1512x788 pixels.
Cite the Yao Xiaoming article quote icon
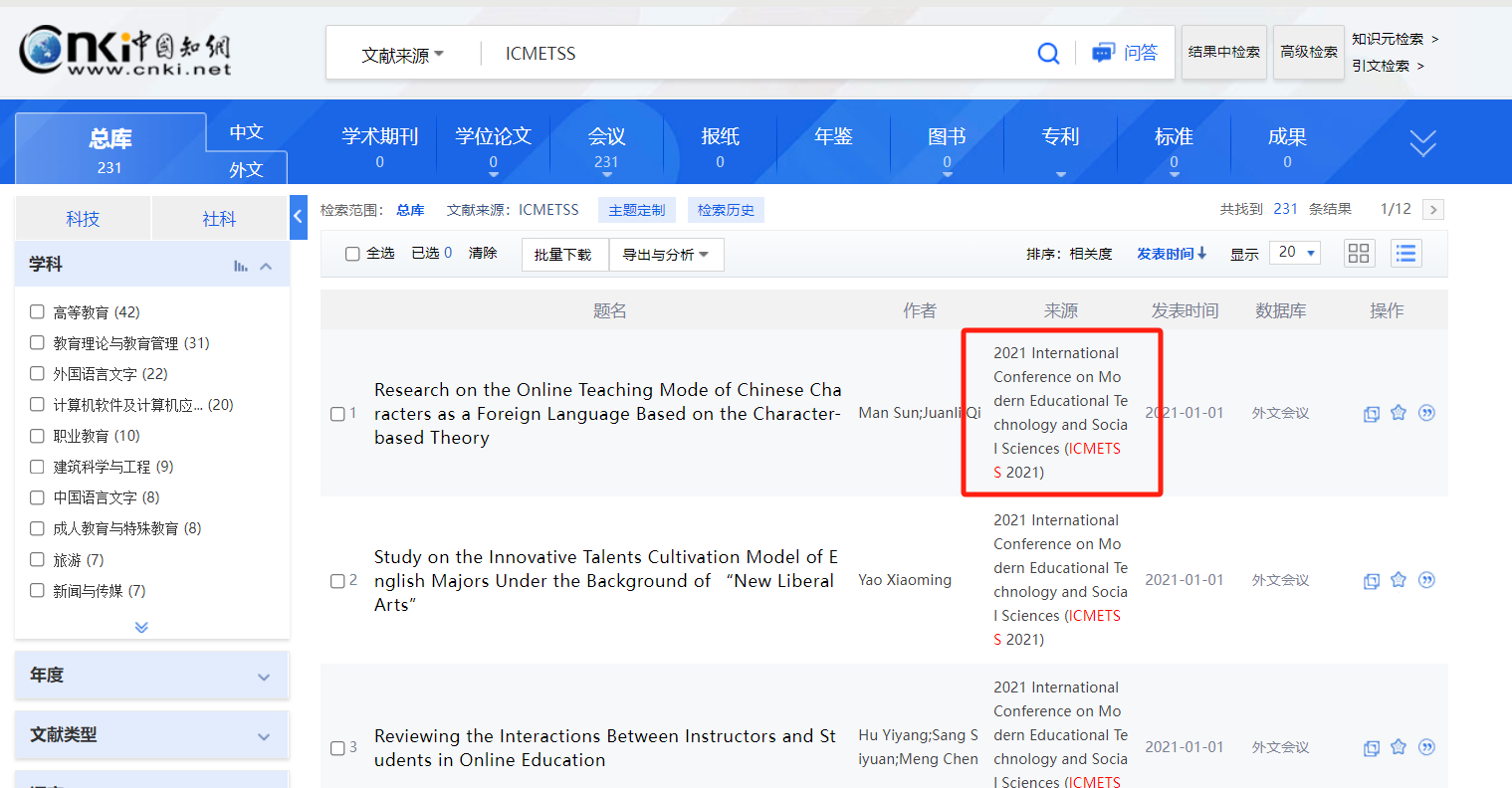point(1426,579)
